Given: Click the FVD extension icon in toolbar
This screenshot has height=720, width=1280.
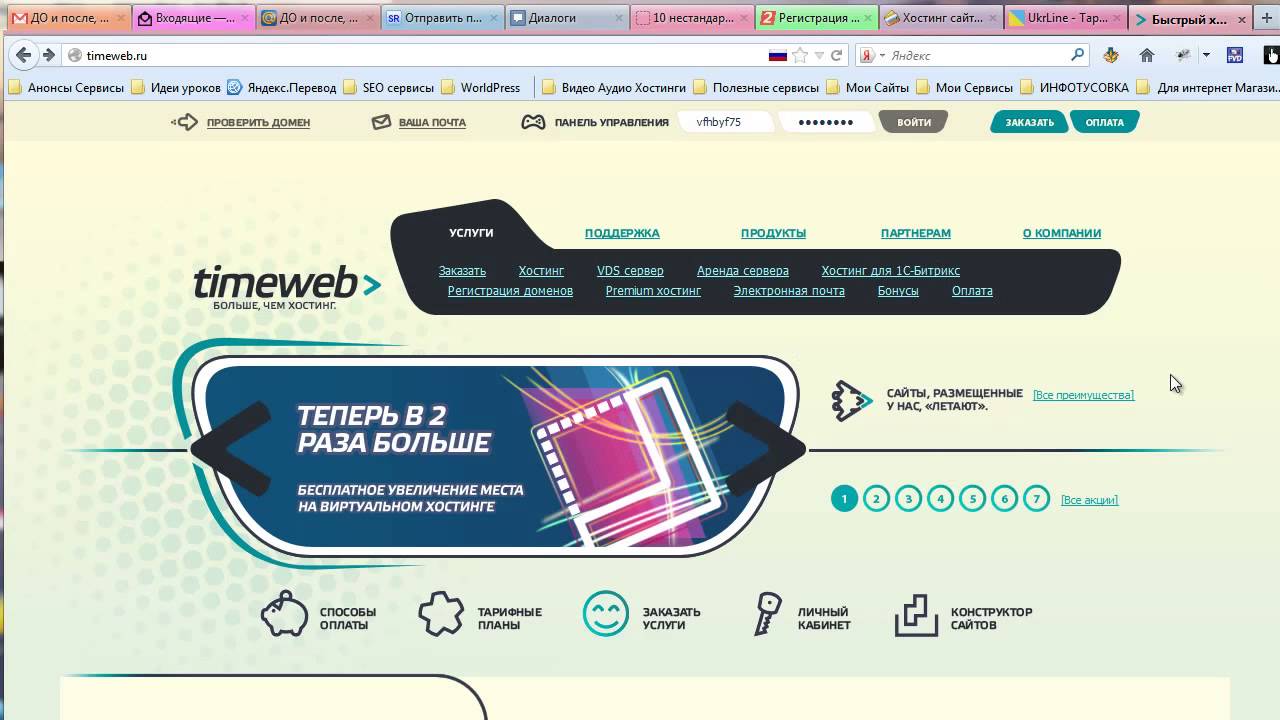Looking at the screenshot, I should pos(1235,56).
